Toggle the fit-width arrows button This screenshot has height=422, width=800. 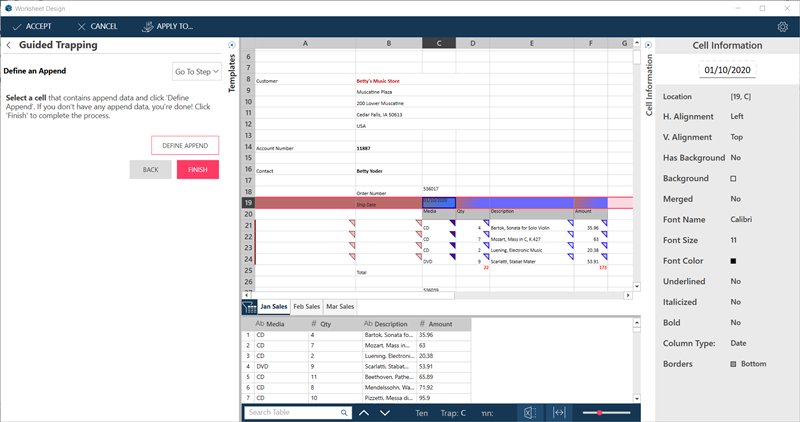560,412
